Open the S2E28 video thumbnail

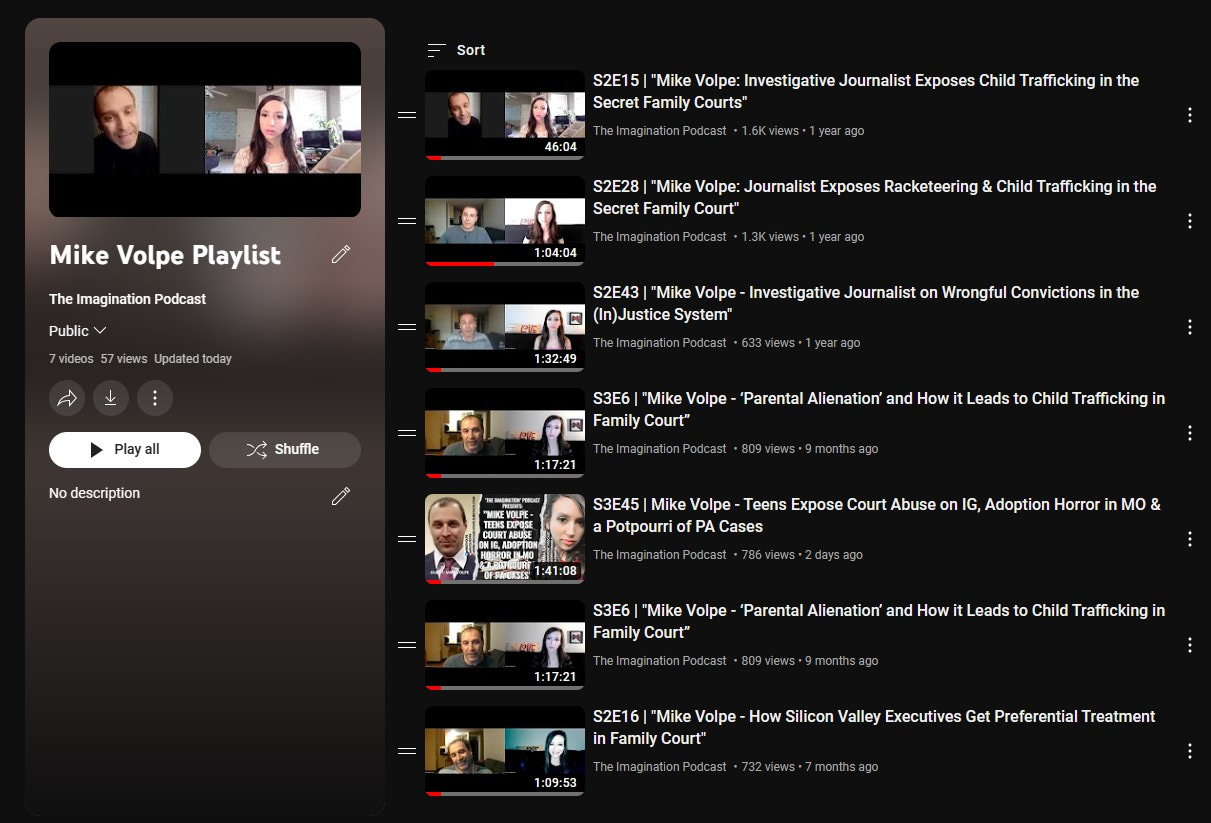(x=505, y=221)
